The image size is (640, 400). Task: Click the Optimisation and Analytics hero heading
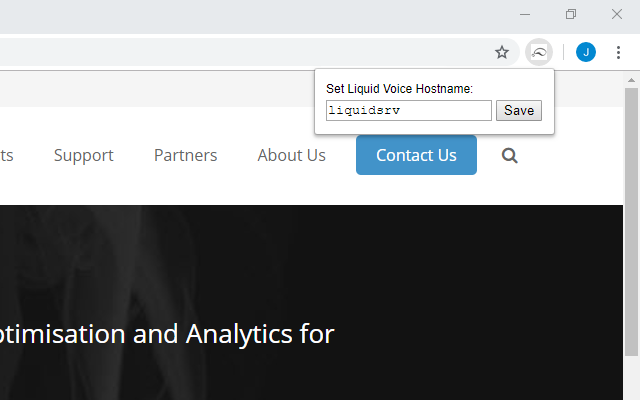tap(166, 334)
